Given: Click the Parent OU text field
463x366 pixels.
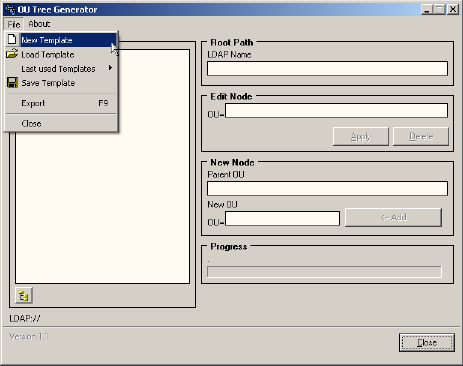Looking at the screenshot, I should [x=327, y=188].
